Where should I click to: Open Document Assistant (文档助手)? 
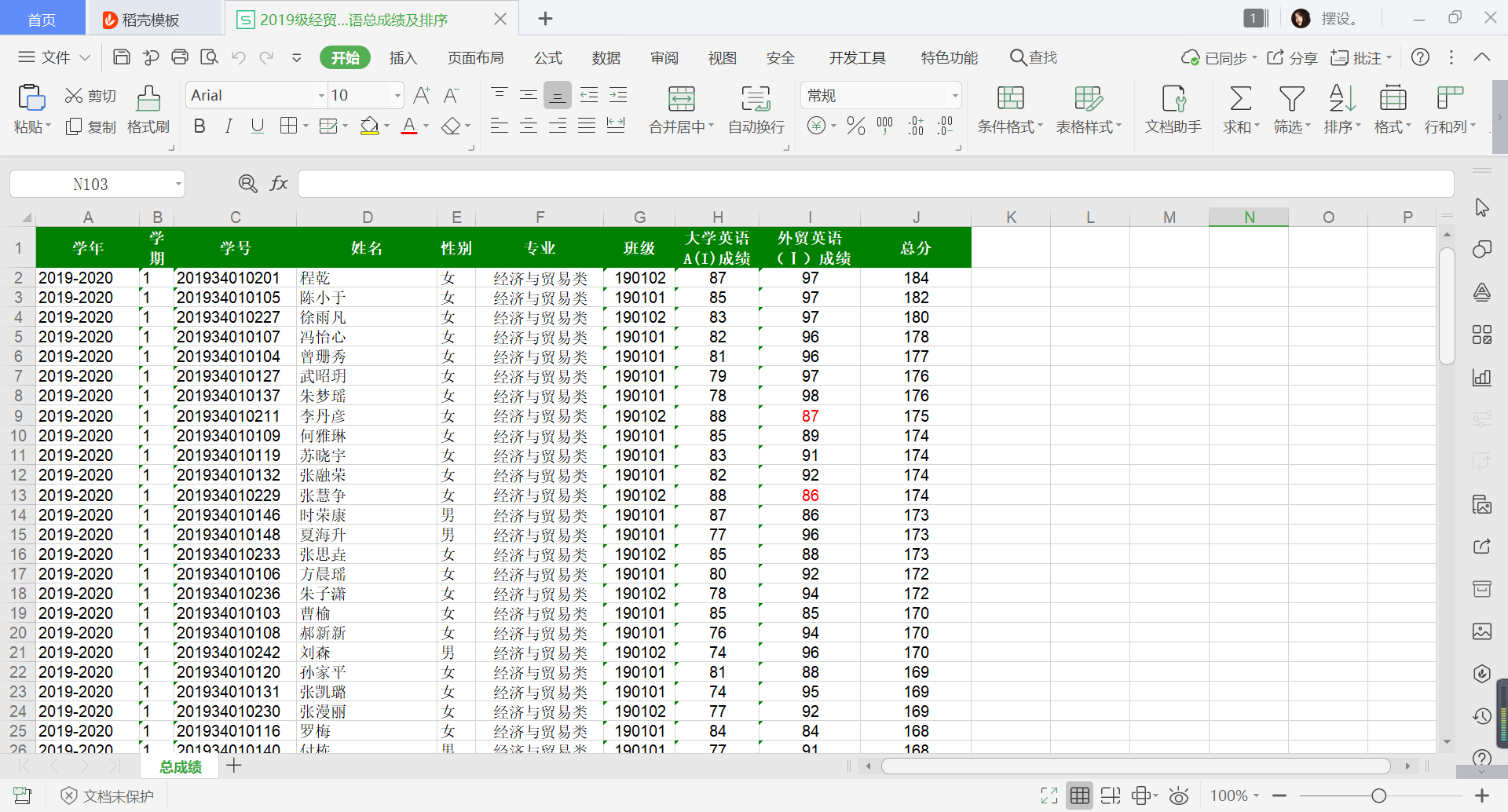click(x=1173, y=110)
